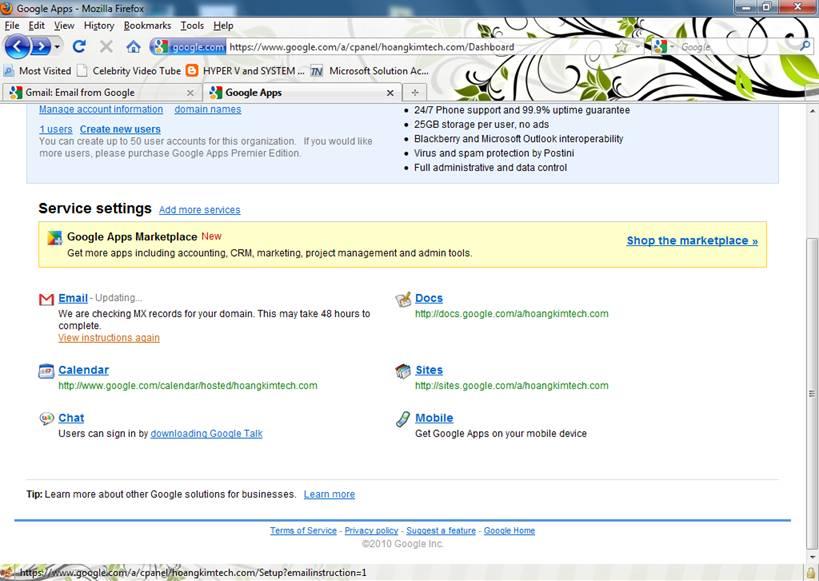819x581 pixels.
Task: Click the Gmail envelope icon beside Email
Action: (46, 299)
